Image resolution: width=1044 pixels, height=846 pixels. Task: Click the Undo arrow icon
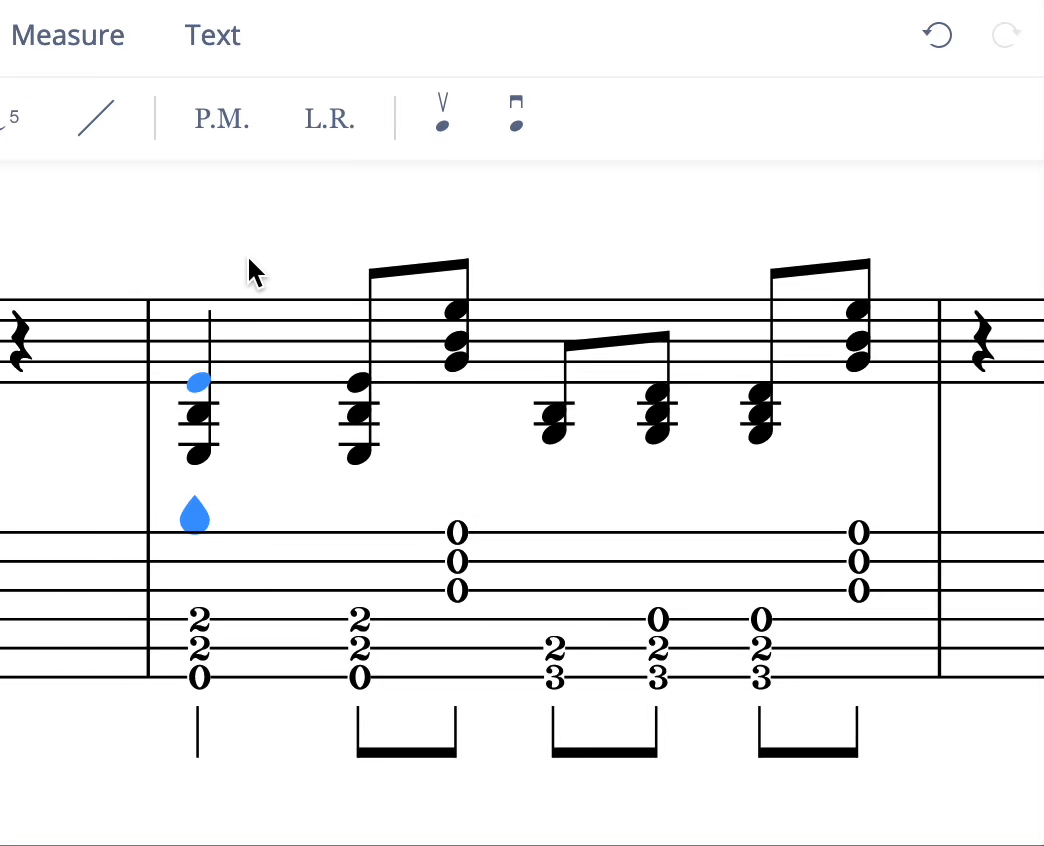937,36
